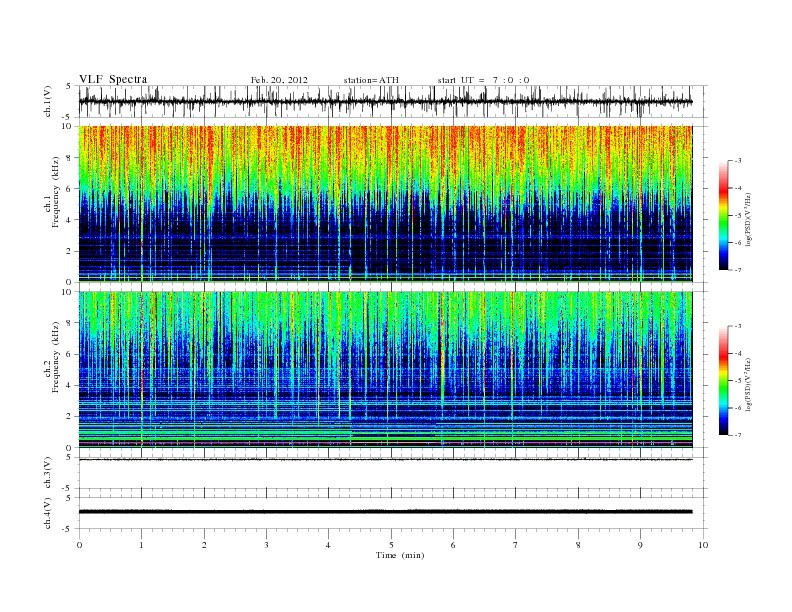The height and width of the screenshot is (612, 792).
Task: Click the '1' tick label on Time axis
Action: (x=141, y=545)
